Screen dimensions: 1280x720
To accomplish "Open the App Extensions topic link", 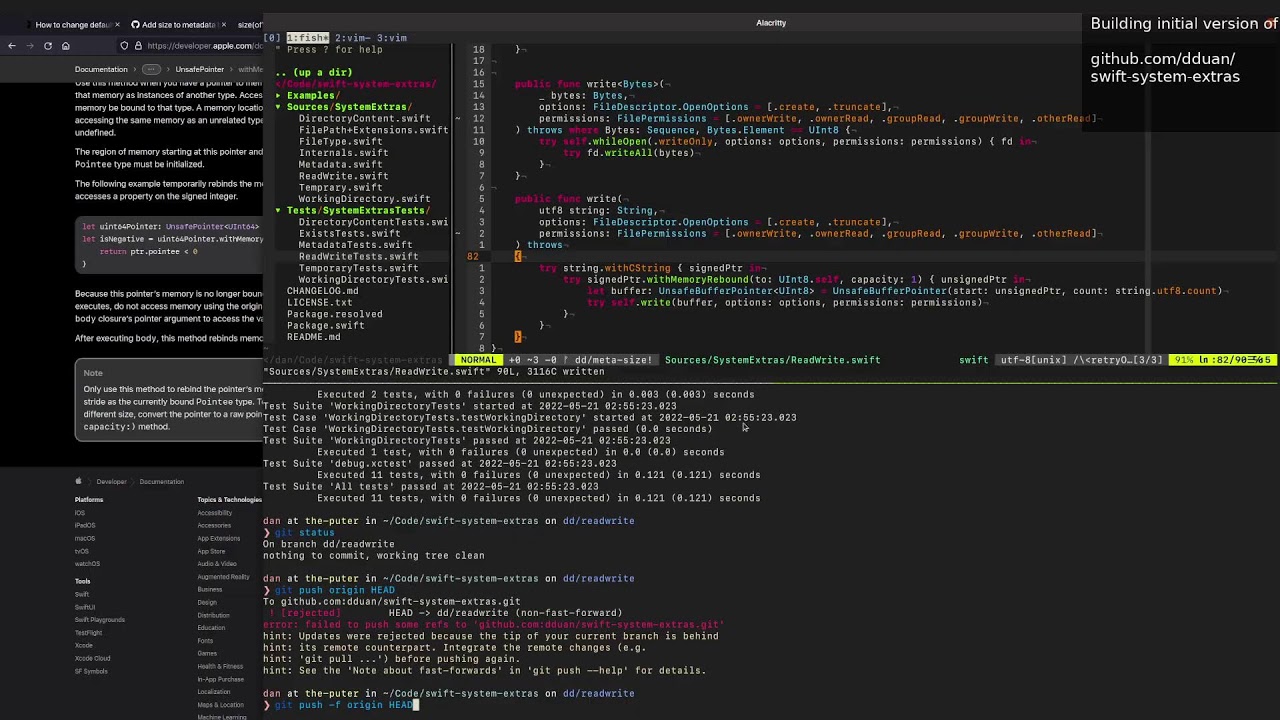I will click(x=218, y=538).
